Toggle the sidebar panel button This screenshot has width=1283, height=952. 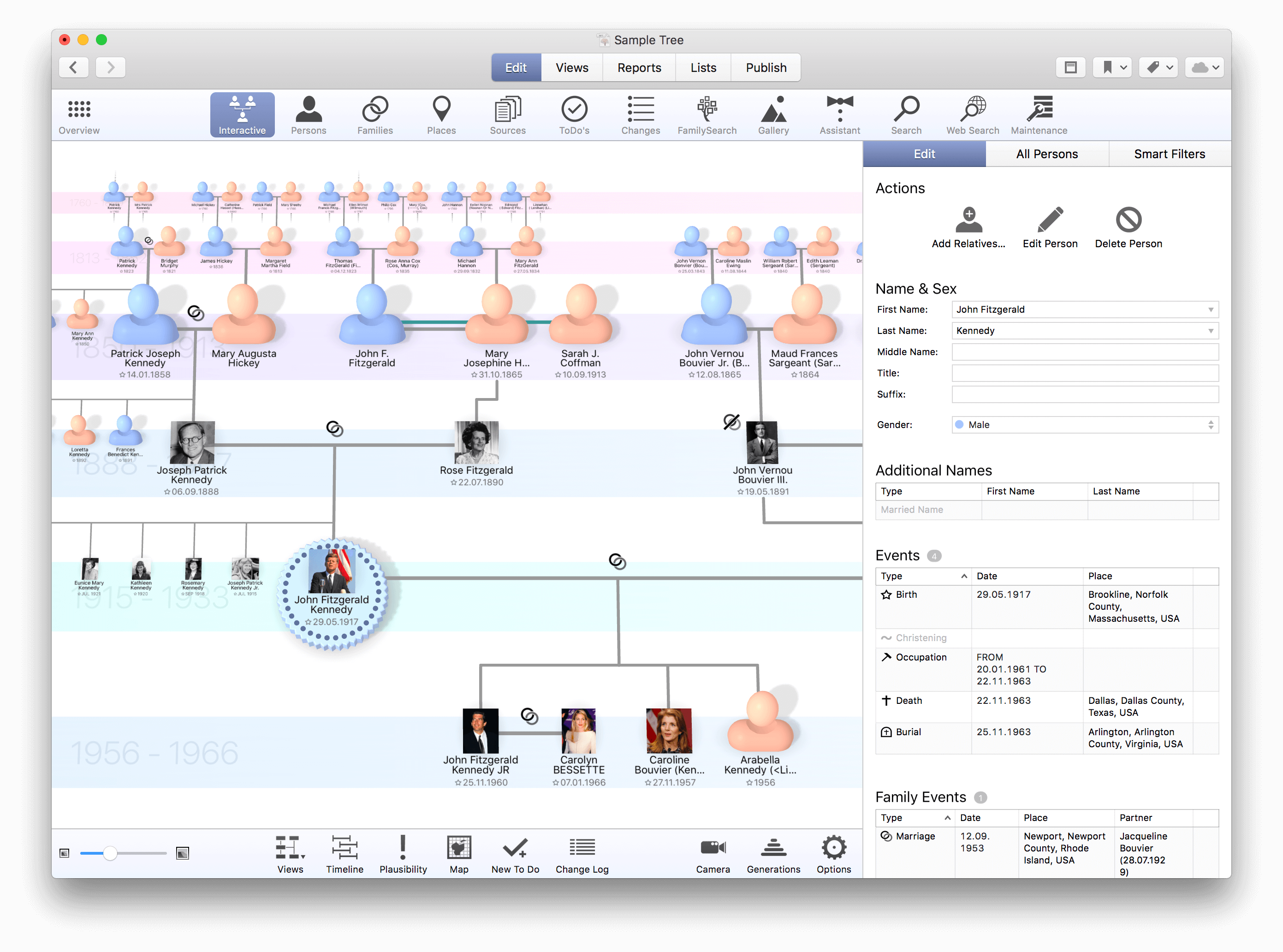[1070, 67]
